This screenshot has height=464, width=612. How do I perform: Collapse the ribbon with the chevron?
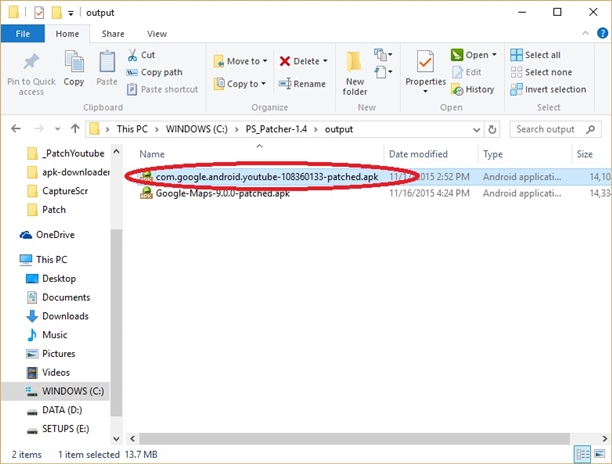tap(585, 34)
